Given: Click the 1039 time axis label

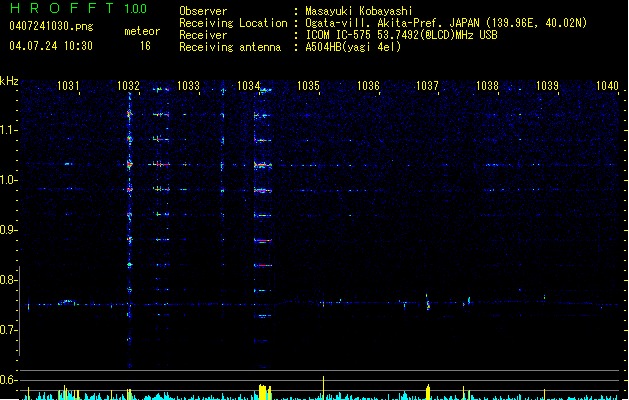Looking at the screenshot, I should (x=547, y=86).
